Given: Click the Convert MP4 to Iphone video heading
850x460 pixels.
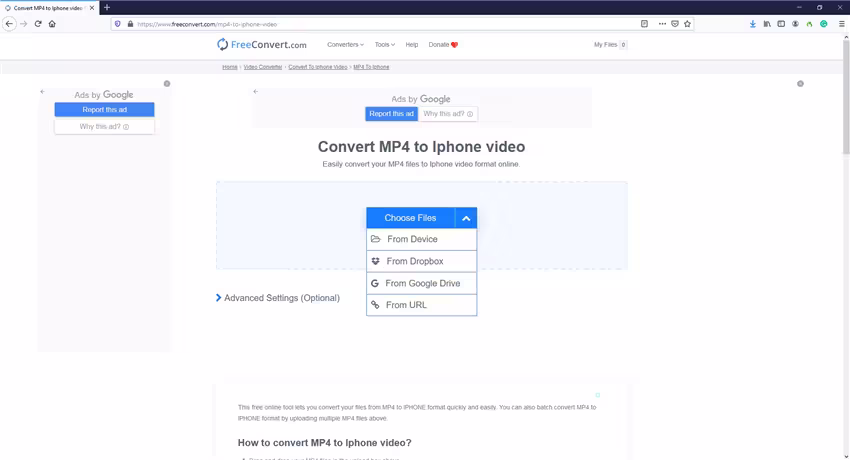Looking at the screenshot, I should (x=421, y=147).
